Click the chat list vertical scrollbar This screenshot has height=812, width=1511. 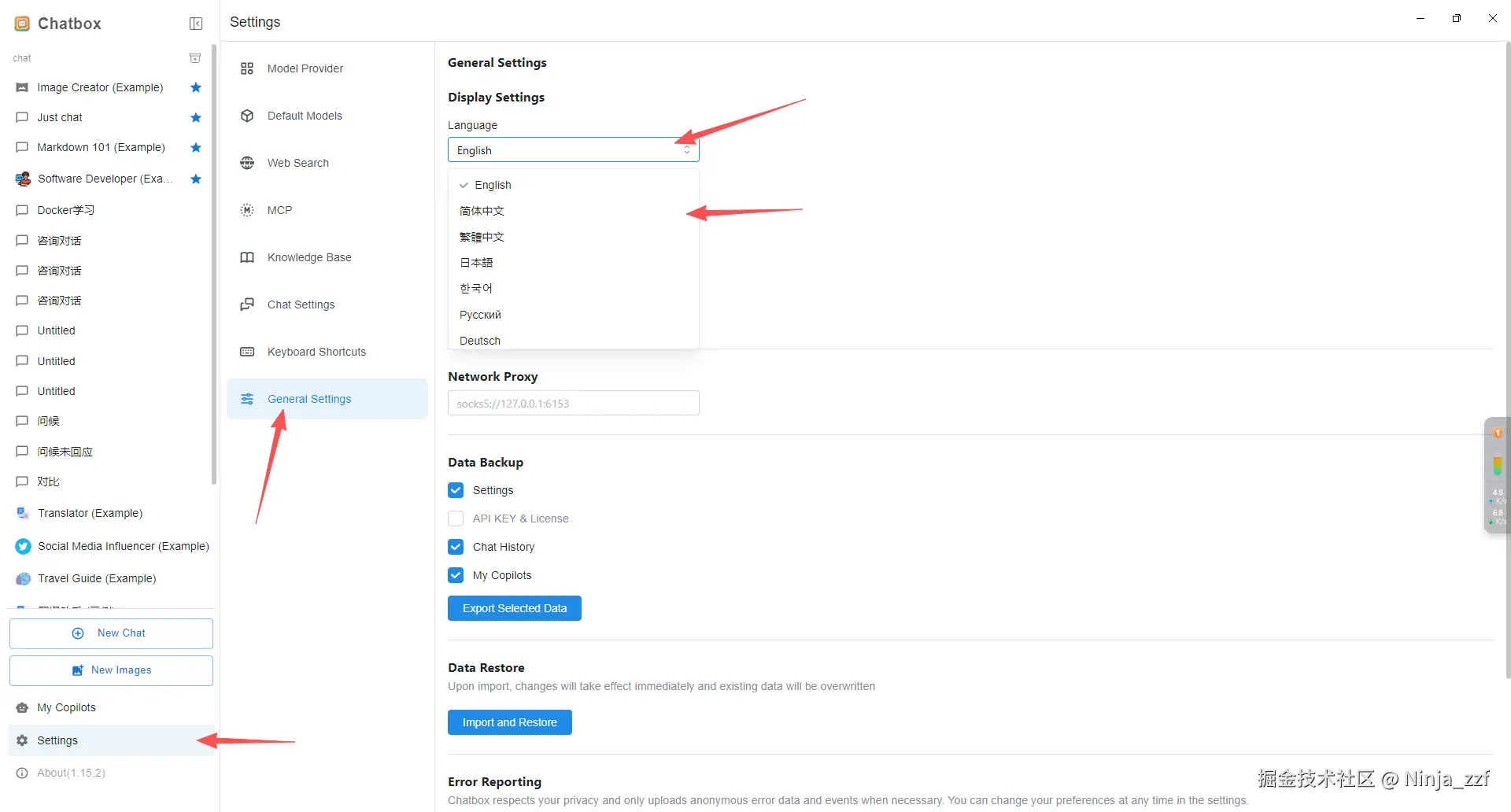tap(214, 315)
